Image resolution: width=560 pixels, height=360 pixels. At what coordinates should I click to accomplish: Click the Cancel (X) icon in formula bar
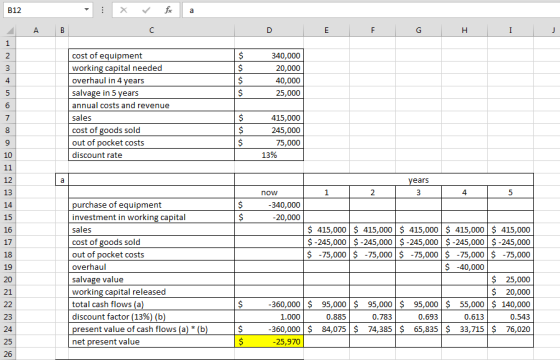tap(124, 10)
